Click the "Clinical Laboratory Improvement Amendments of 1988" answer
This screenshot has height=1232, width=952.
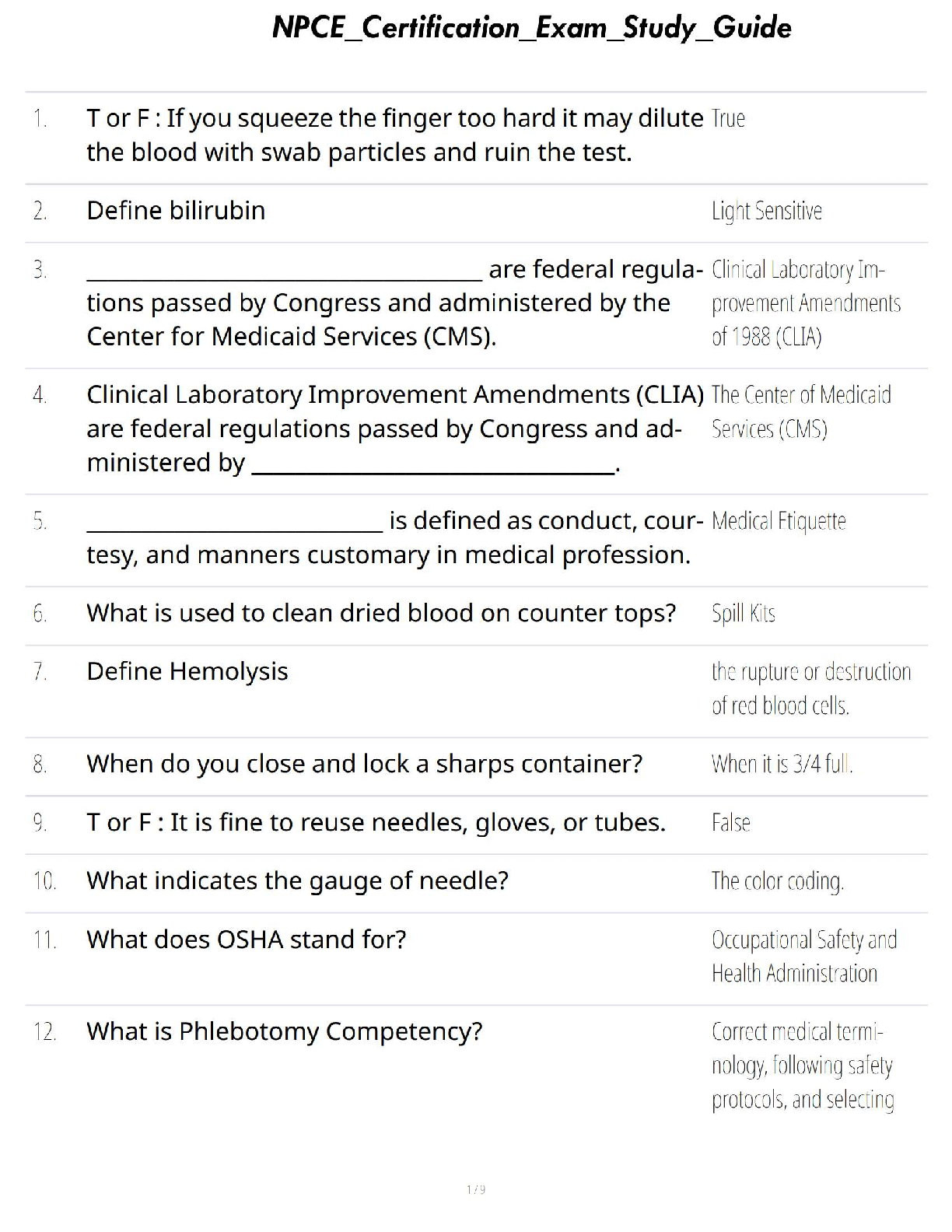[805, 303]
